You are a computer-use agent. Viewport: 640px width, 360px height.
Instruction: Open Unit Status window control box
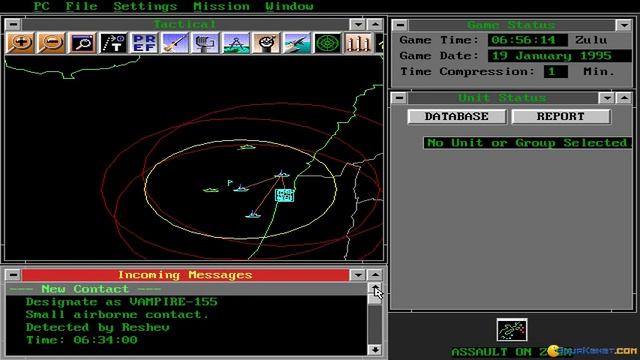click(399, 98)
